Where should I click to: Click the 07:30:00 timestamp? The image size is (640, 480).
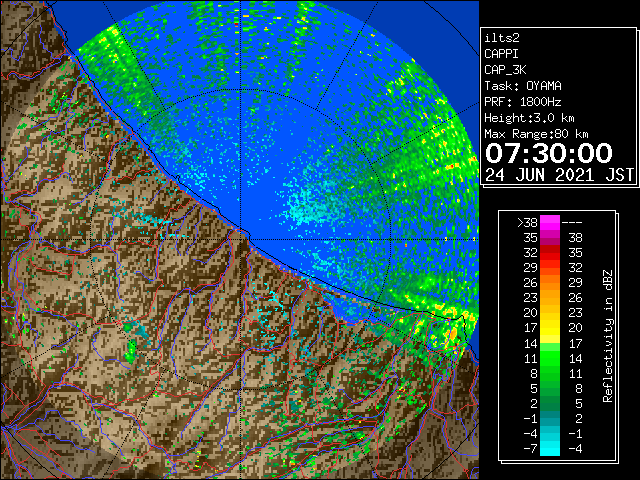pos(549,153)
